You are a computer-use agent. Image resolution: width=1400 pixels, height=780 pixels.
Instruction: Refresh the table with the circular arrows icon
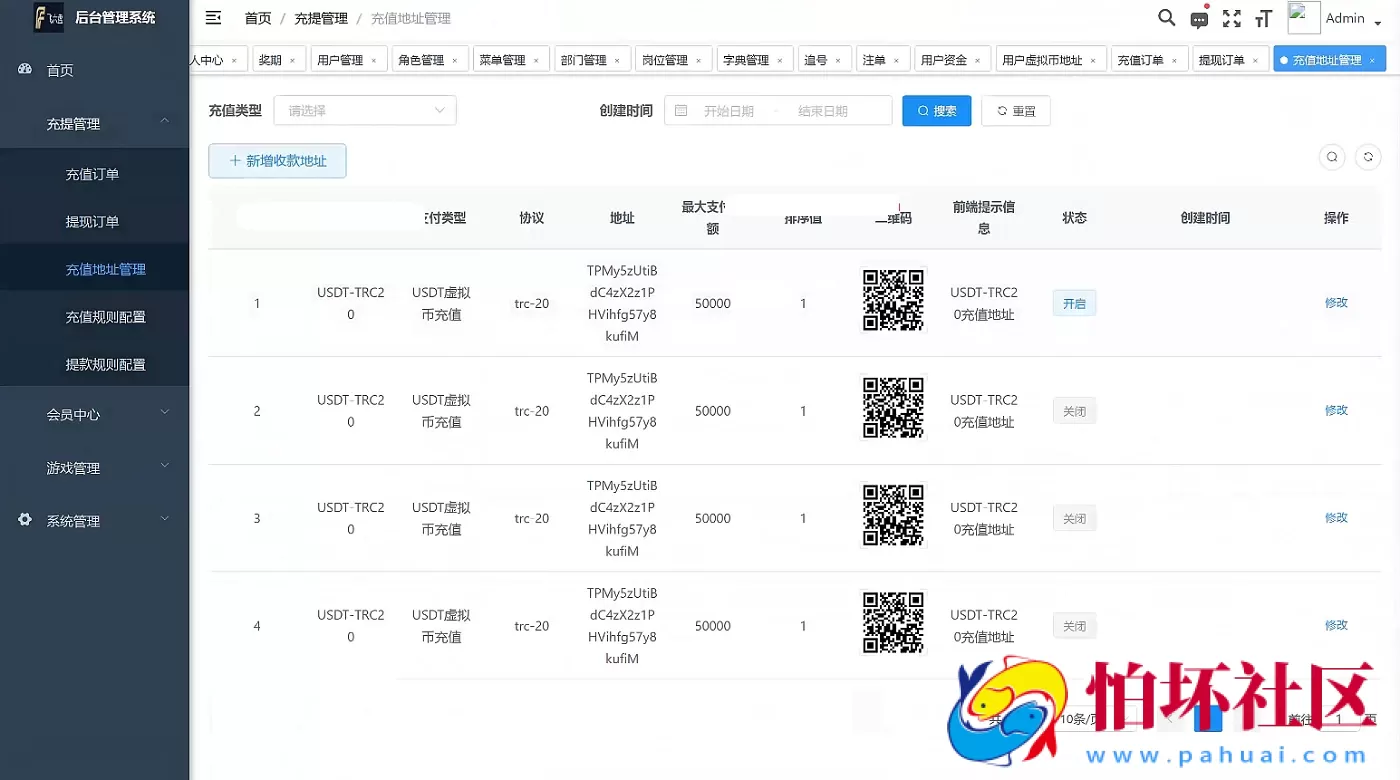click(1368, 156)
